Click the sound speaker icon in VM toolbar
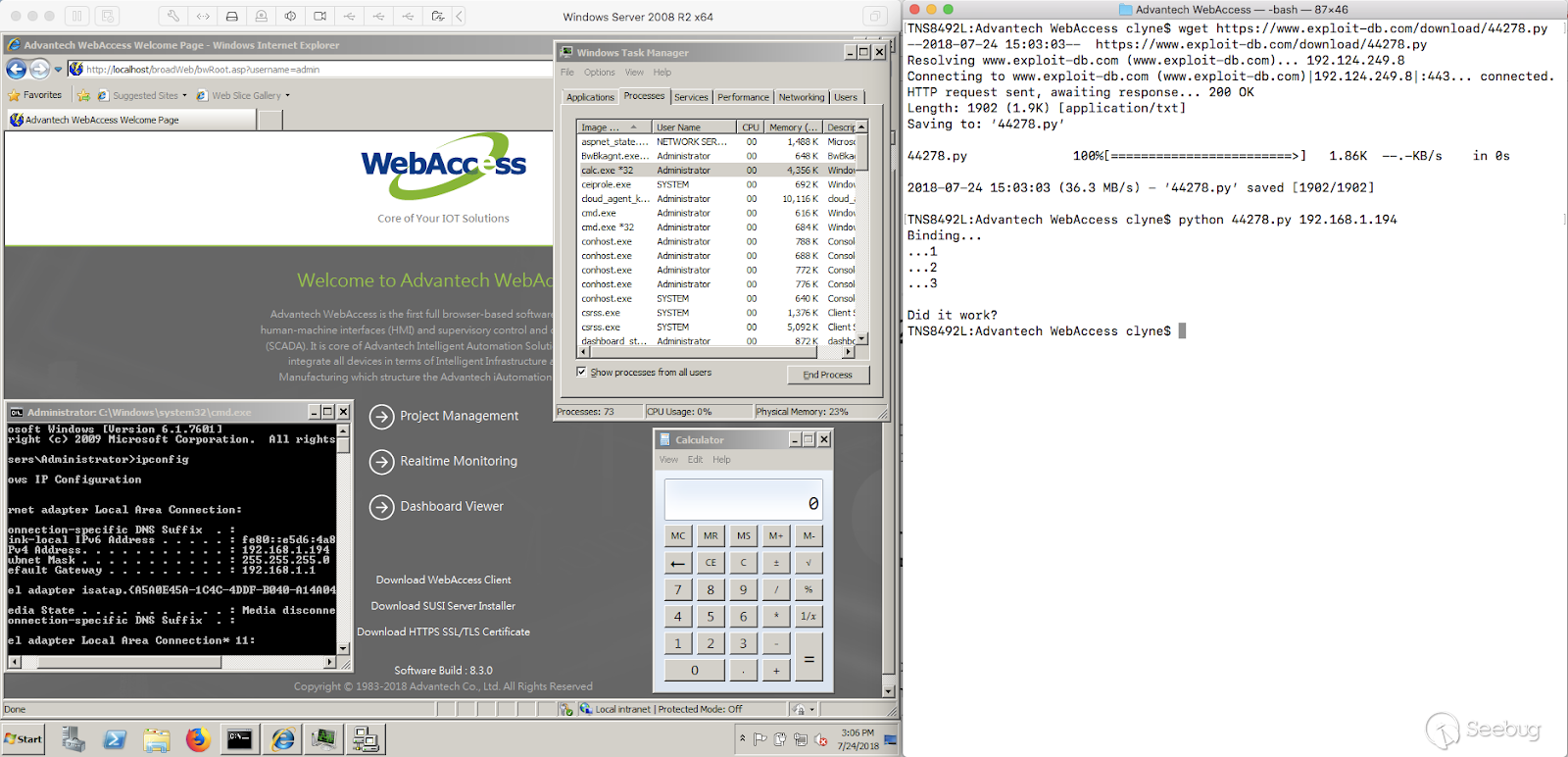This screenshot has height=757, width=1568. tap(290, 16)
